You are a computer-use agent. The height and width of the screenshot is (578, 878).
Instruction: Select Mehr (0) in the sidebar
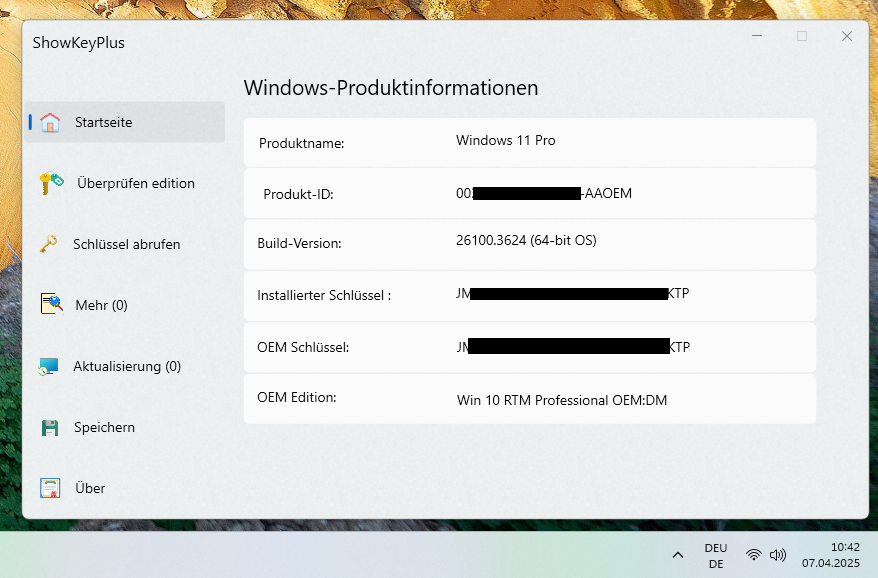tap(124, 305)
